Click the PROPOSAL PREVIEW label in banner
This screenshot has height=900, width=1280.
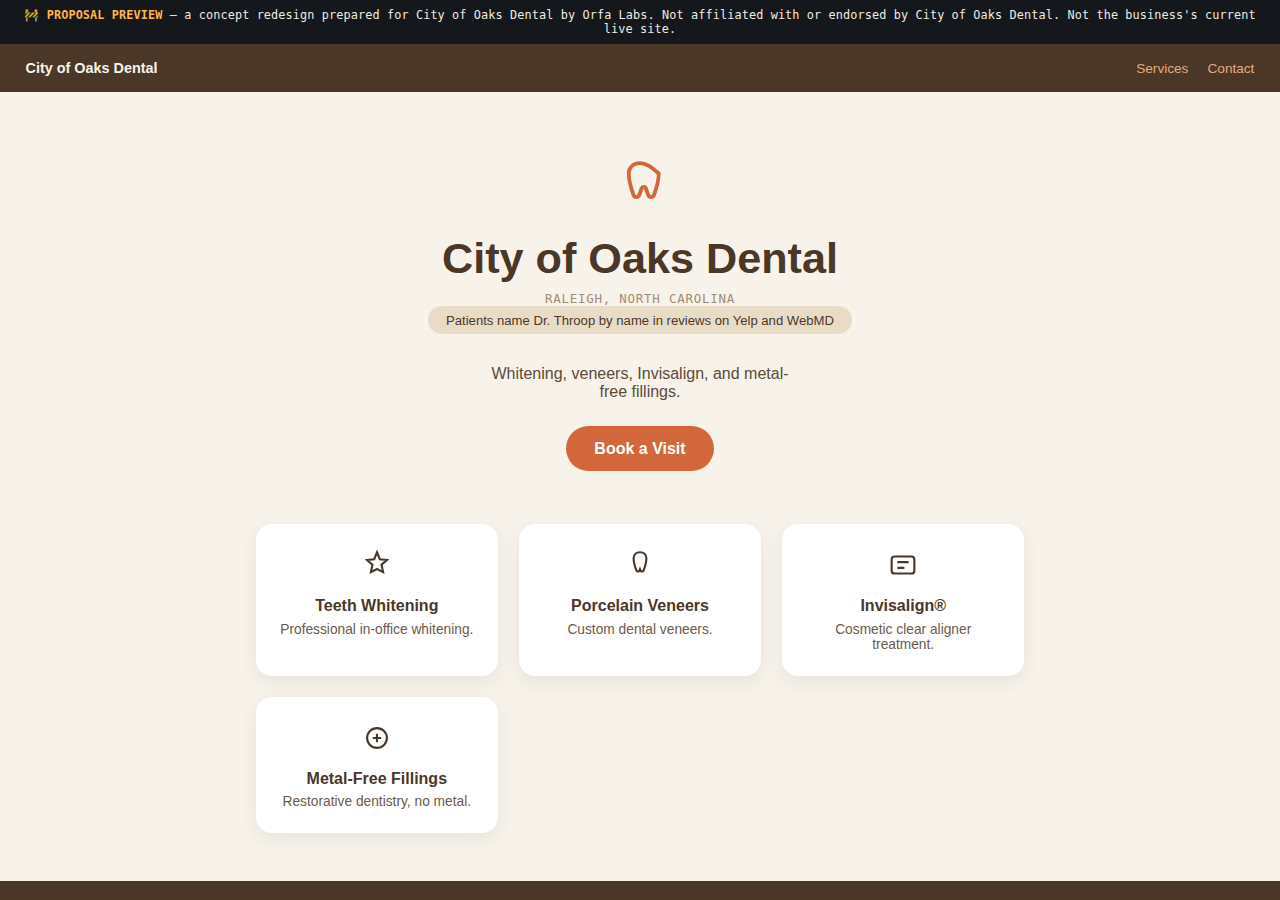pyautogui.click(x=105, y=15)
